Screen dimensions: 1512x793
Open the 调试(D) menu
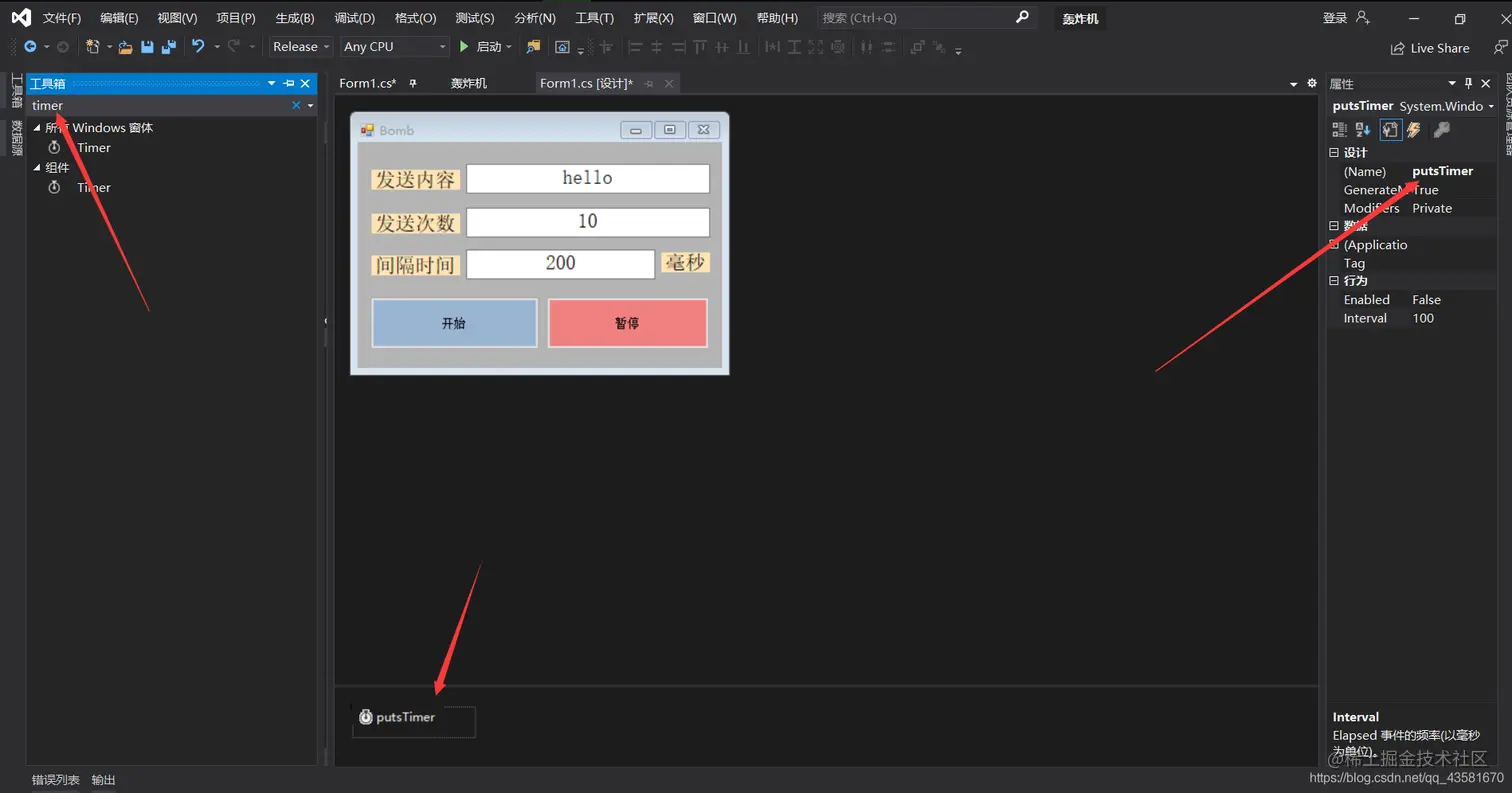[355, 18]
